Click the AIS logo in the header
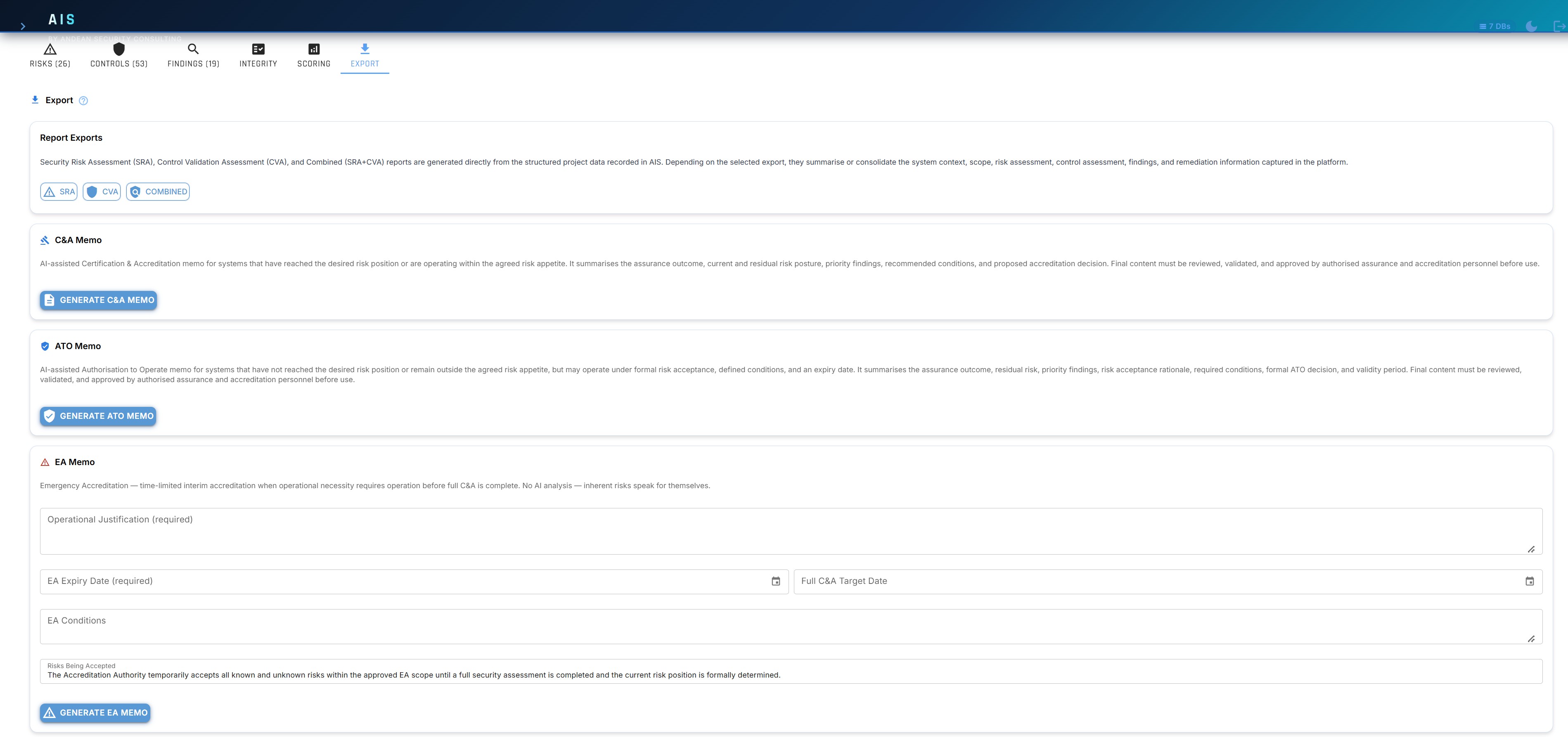Image resolution: width=1568 pixels, height=737 pixels. tap(62, 19)
